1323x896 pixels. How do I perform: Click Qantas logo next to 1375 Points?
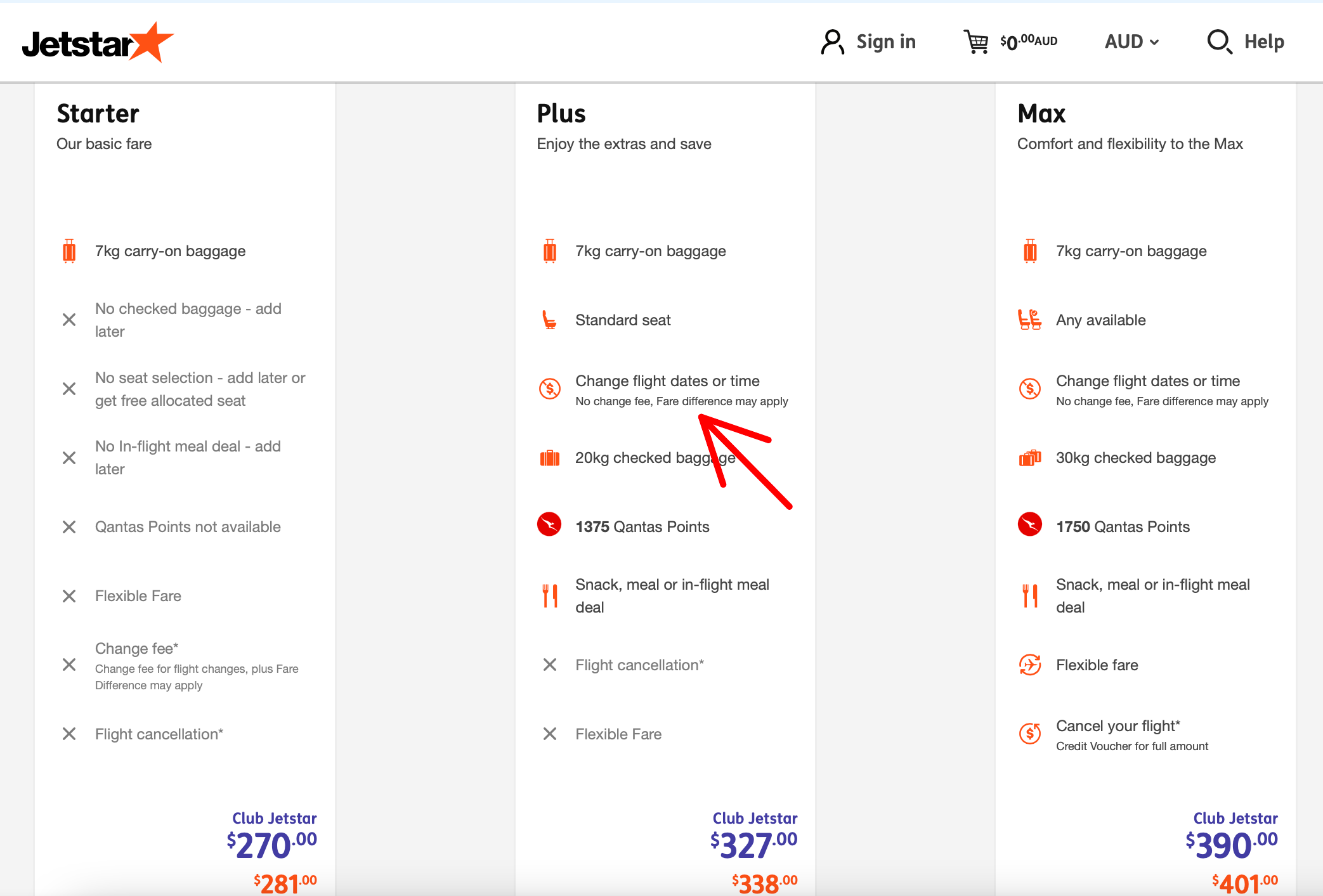549,524
